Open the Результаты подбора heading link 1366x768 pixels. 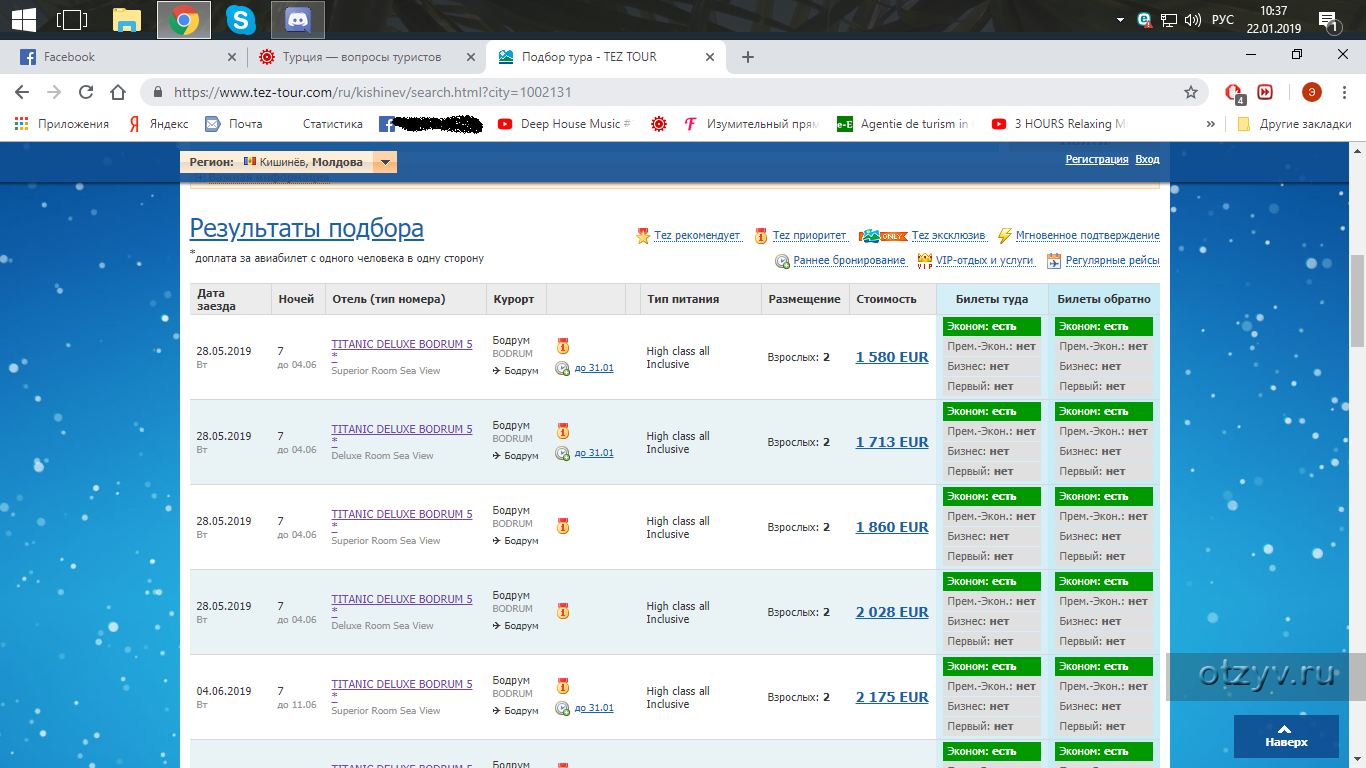click(307, 228)
